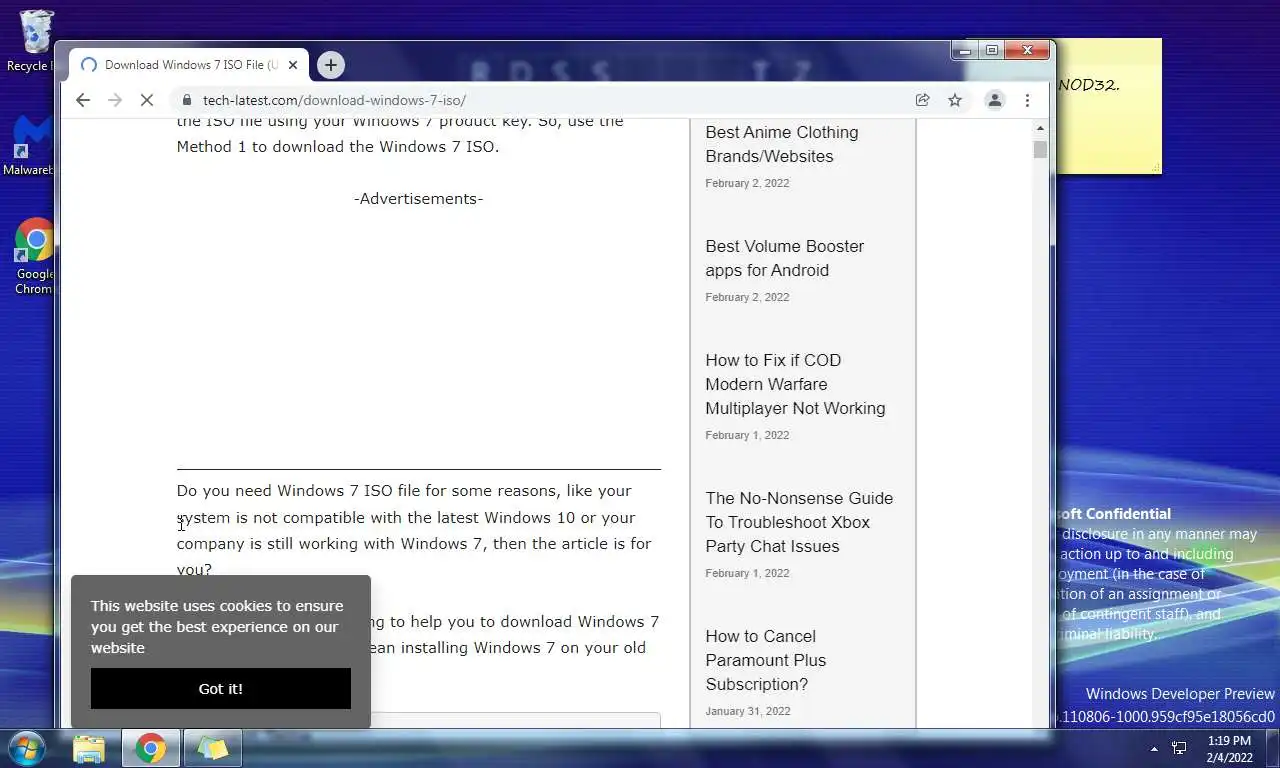Click the January 31, 2022 date
Image resolution: width=1280 pixels, height=768 pixels.
[x=747, y=711]
